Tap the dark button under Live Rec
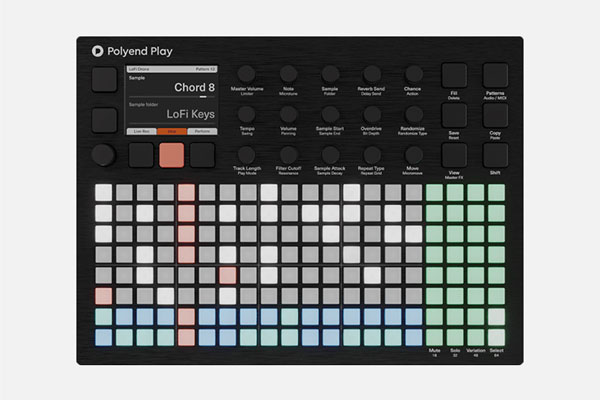Viewport: 600px width, 400px height. tap(141, 155)
